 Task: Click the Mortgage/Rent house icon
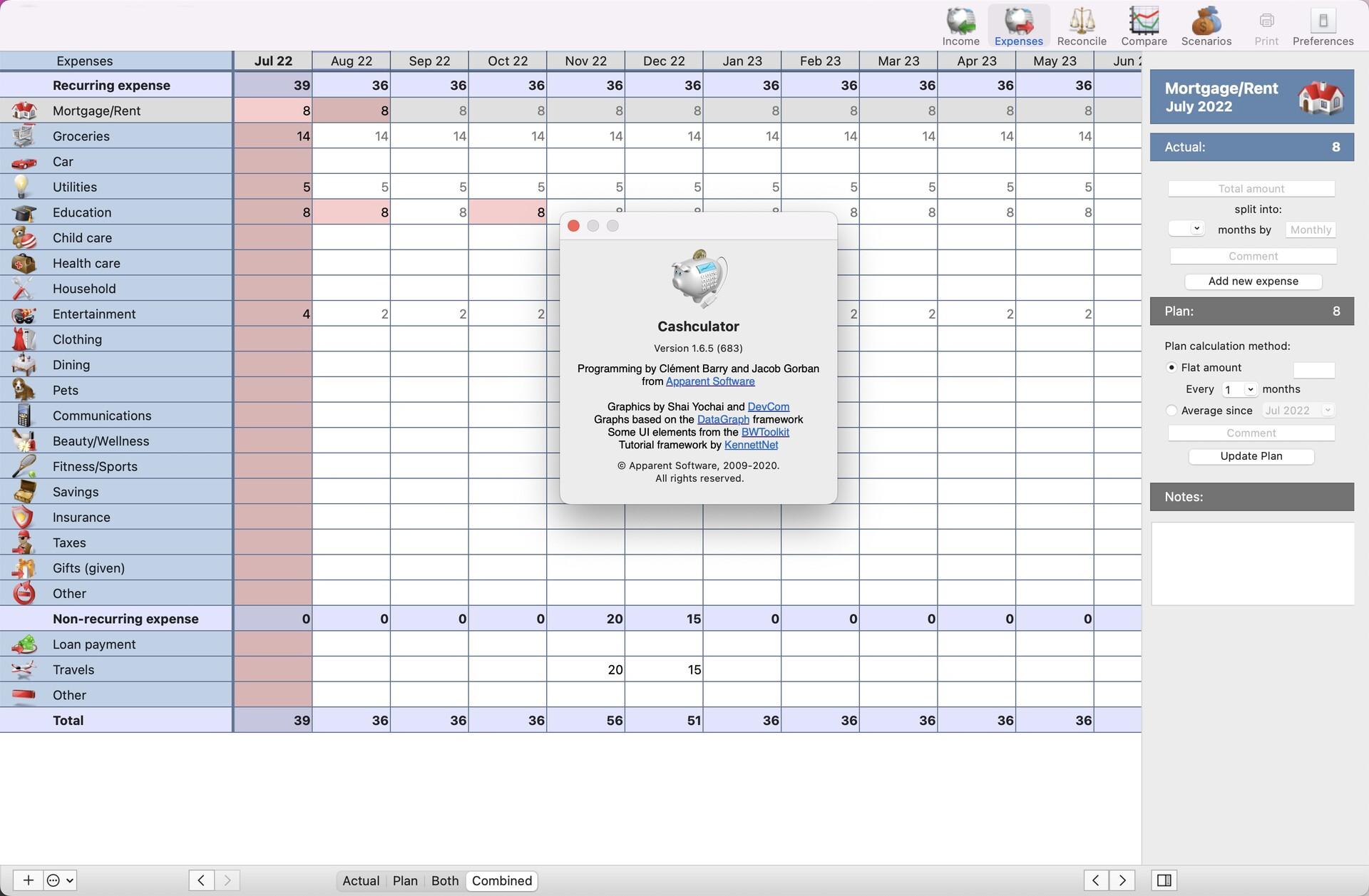23,110
